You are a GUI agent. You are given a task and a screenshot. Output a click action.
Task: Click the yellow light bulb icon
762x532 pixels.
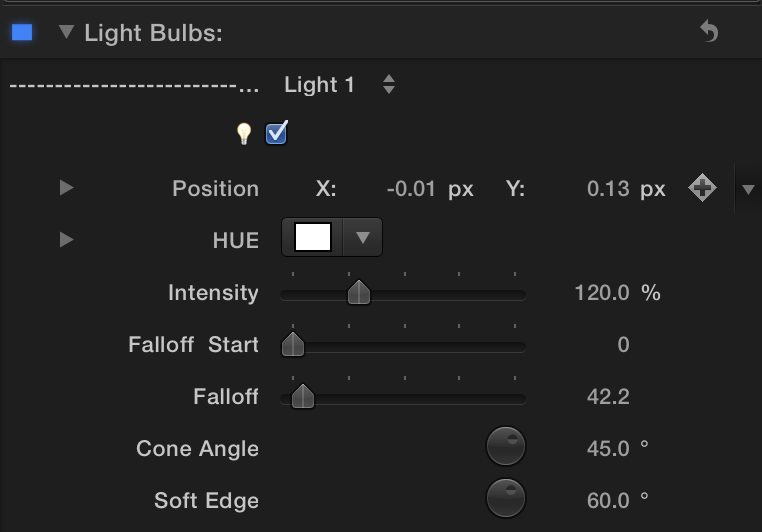point(243,133)
